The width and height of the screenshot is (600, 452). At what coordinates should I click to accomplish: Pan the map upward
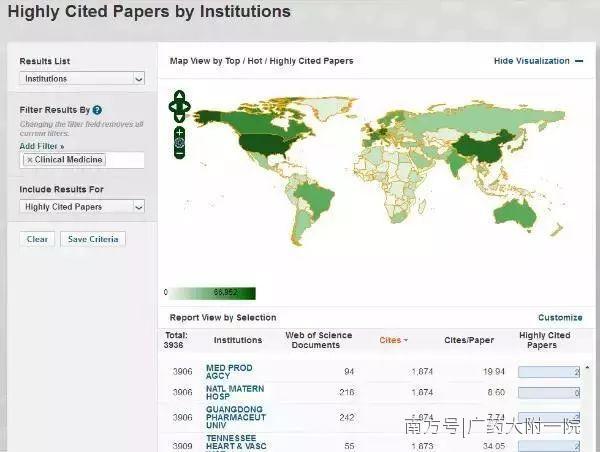[x=179, y=94]
